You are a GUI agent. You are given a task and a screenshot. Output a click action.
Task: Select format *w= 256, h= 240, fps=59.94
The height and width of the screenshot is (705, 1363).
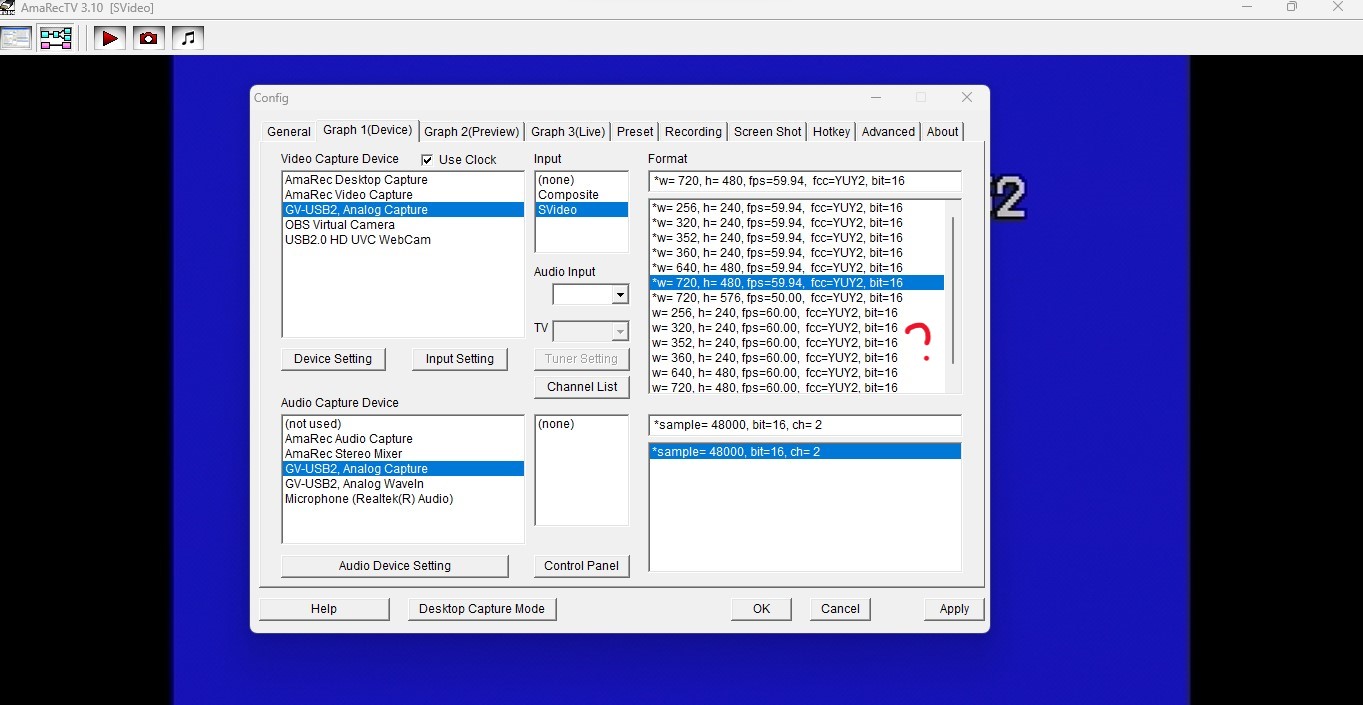[x=797, y=208]
